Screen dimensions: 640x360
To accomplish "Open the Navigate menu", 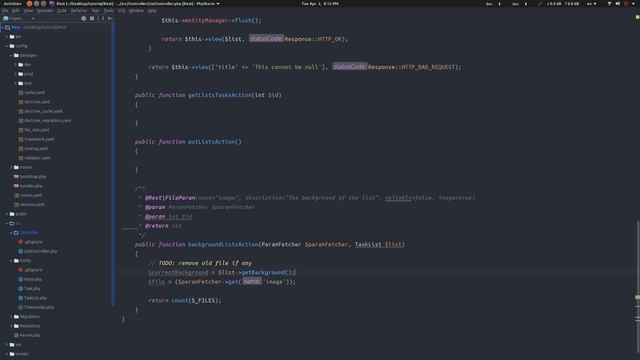I will [x=45, y=11].
